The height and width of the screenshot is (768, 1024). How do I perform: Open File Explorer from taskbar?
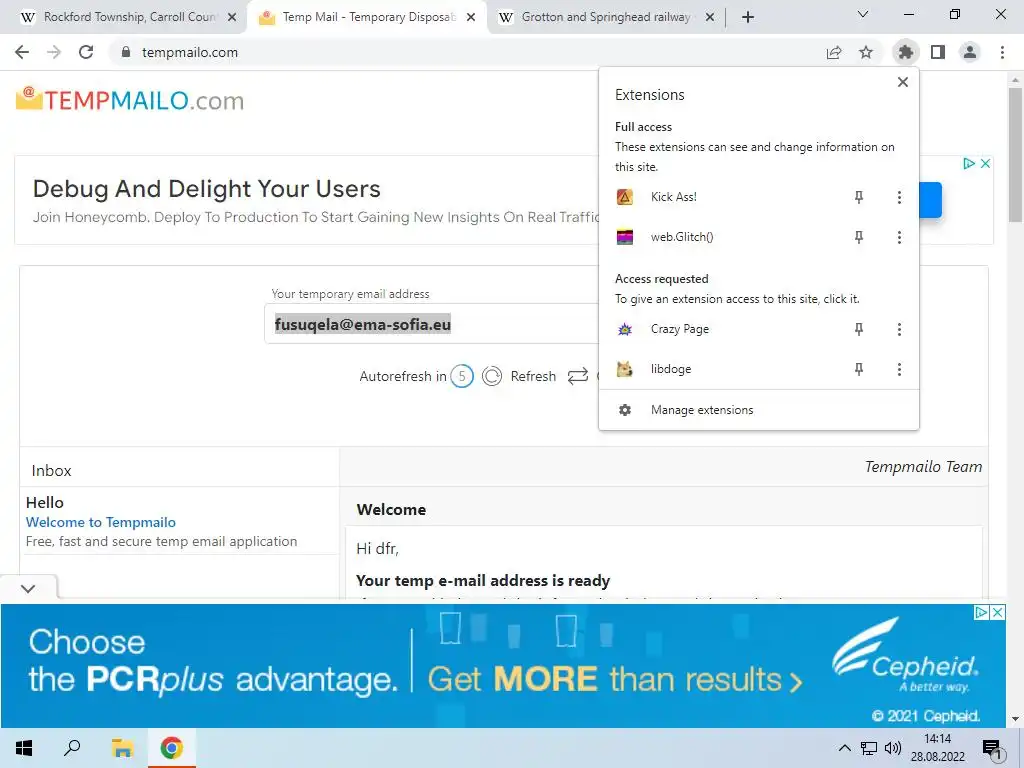point(122,748)
